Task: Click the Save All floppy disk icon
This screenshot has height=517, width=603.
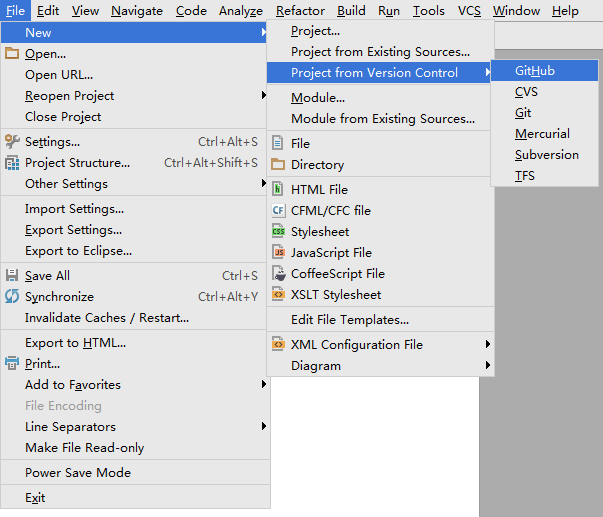Action: point(12,275)
